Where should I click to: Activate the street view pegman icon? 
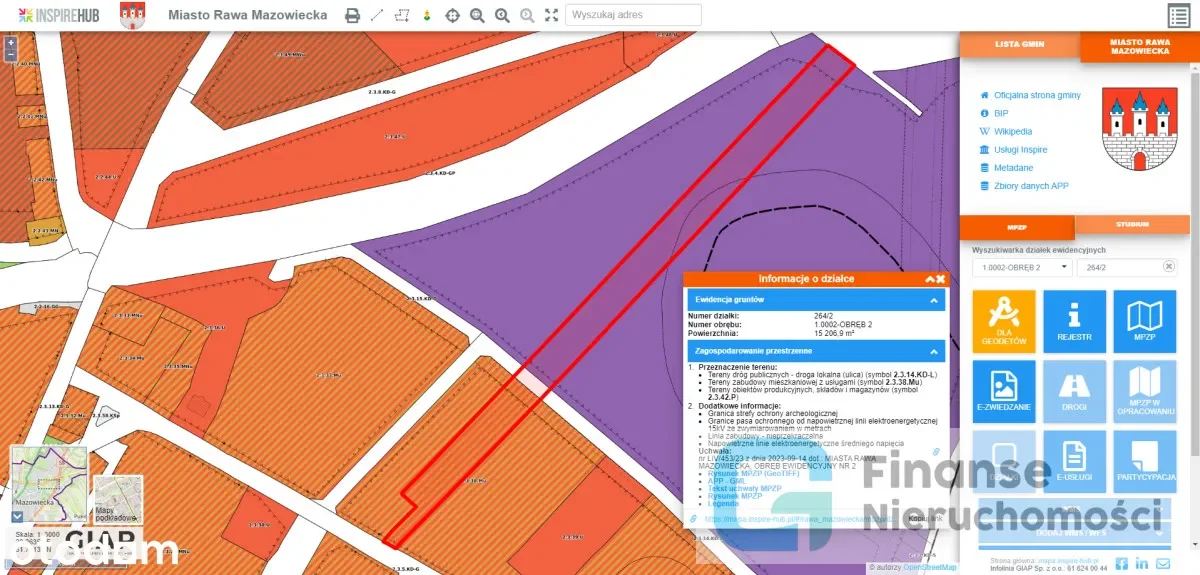click(427, 15)
